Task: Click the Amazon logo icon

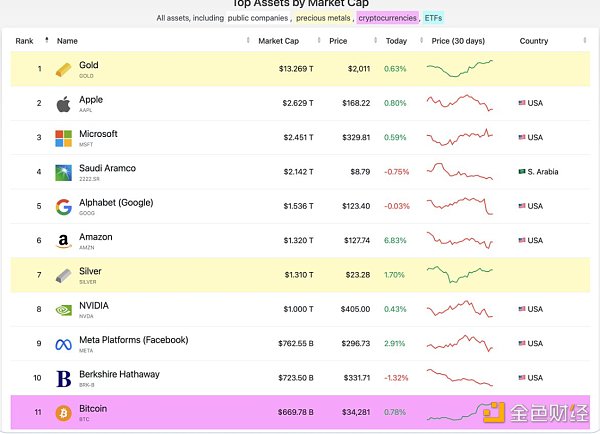Action: [x=63, y=241]
